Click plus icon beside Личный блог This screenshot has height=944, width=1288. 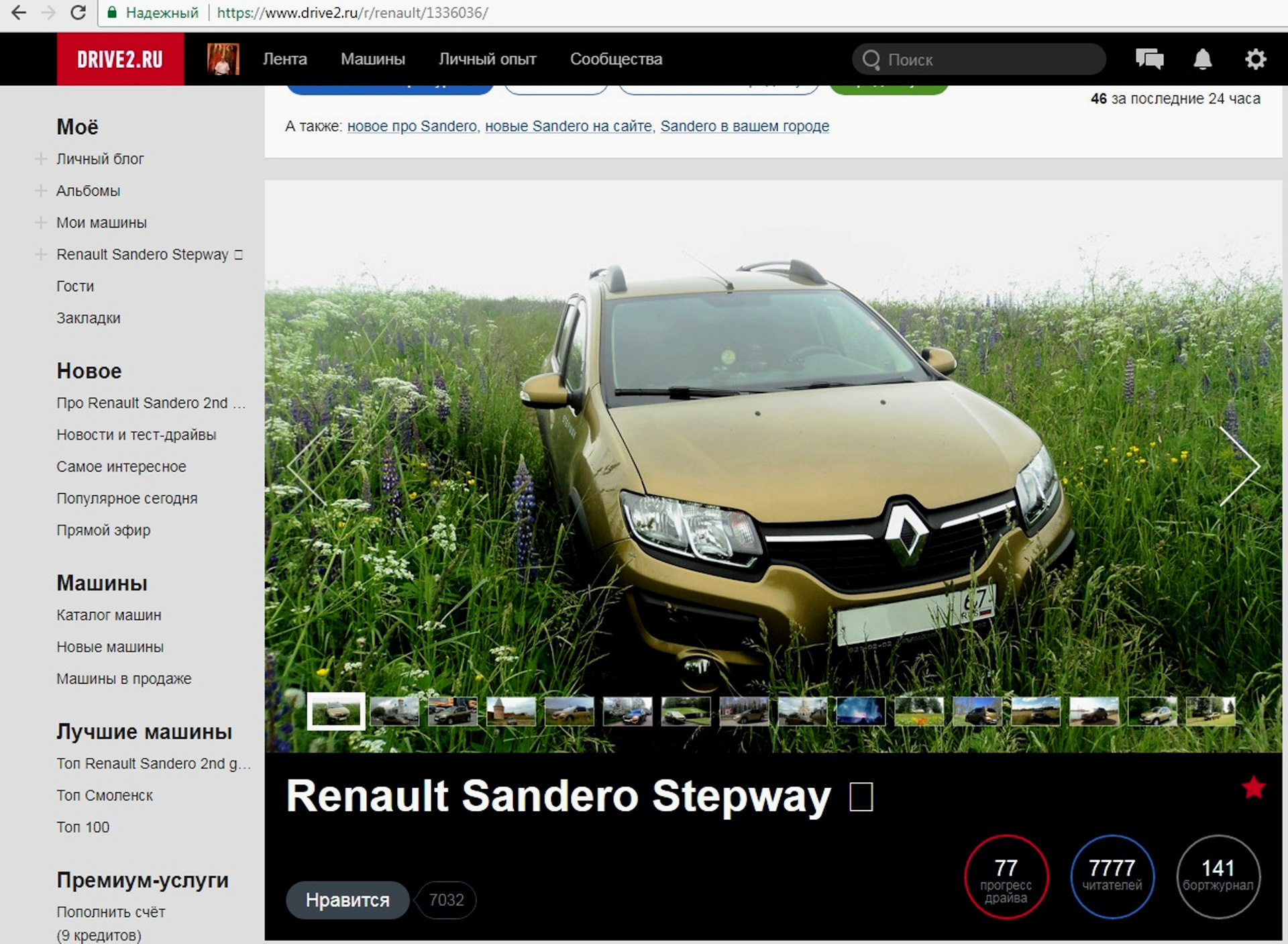point(41,159)
